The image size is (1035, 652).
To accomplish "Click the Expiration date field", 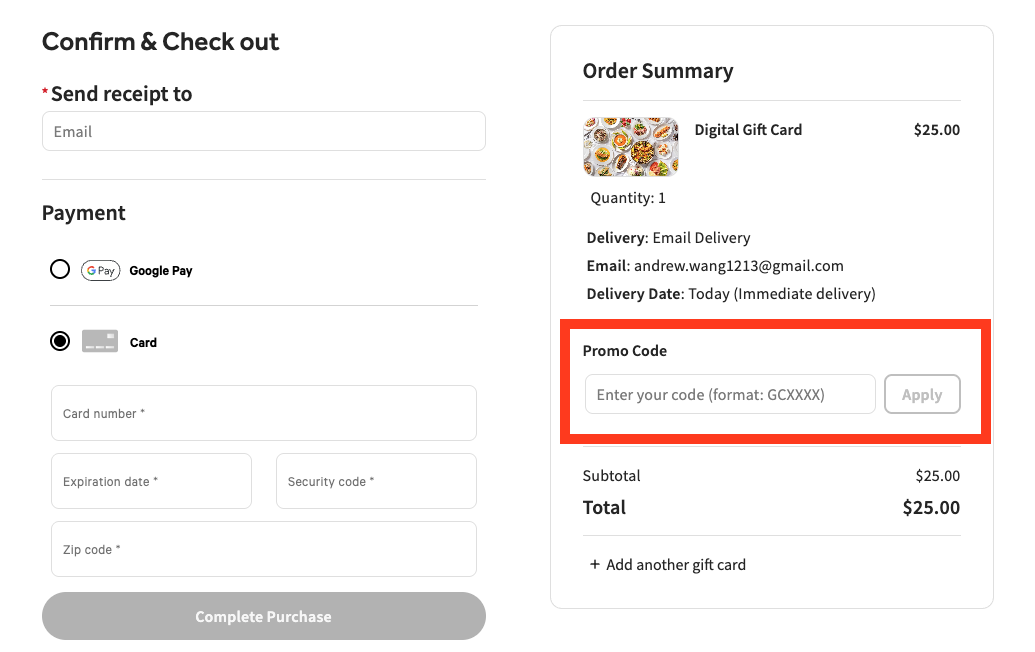I will [151, 481].
